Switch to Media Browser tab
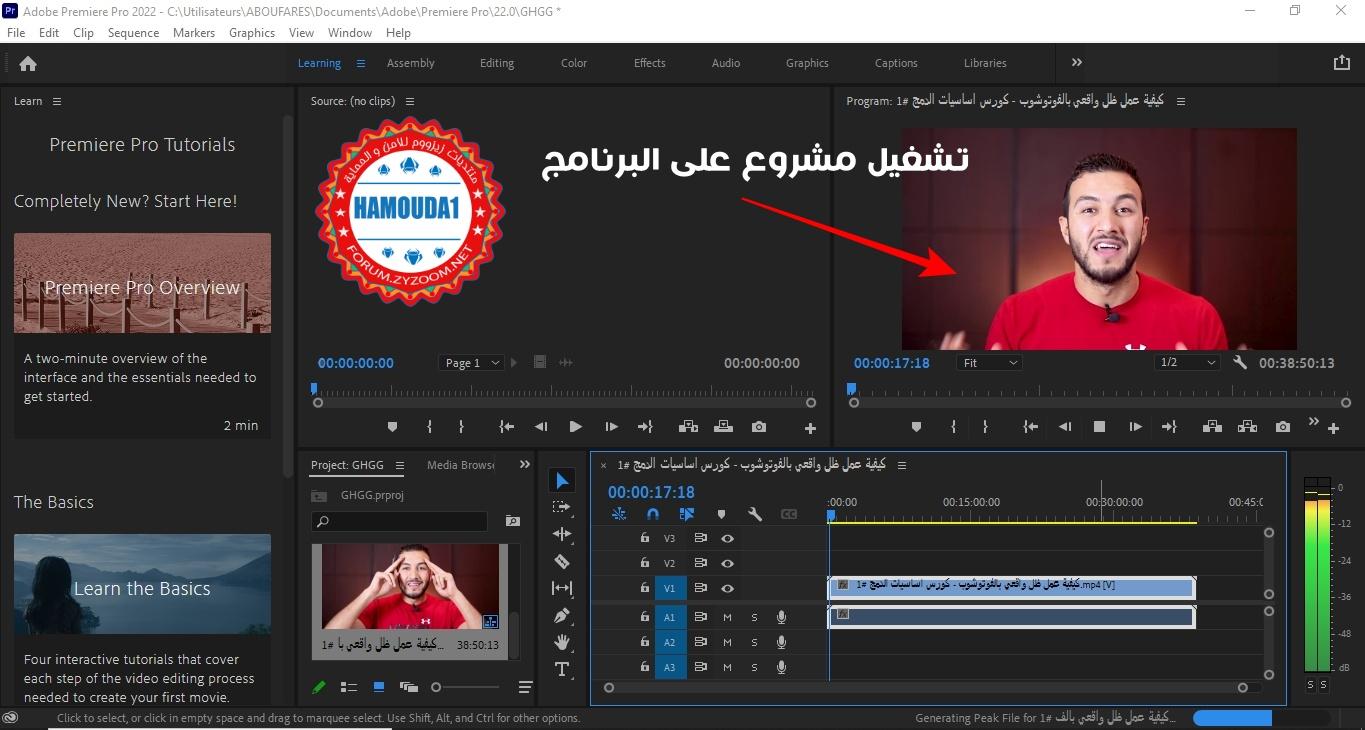1365x730 pixels. click(x=461, y=465)
